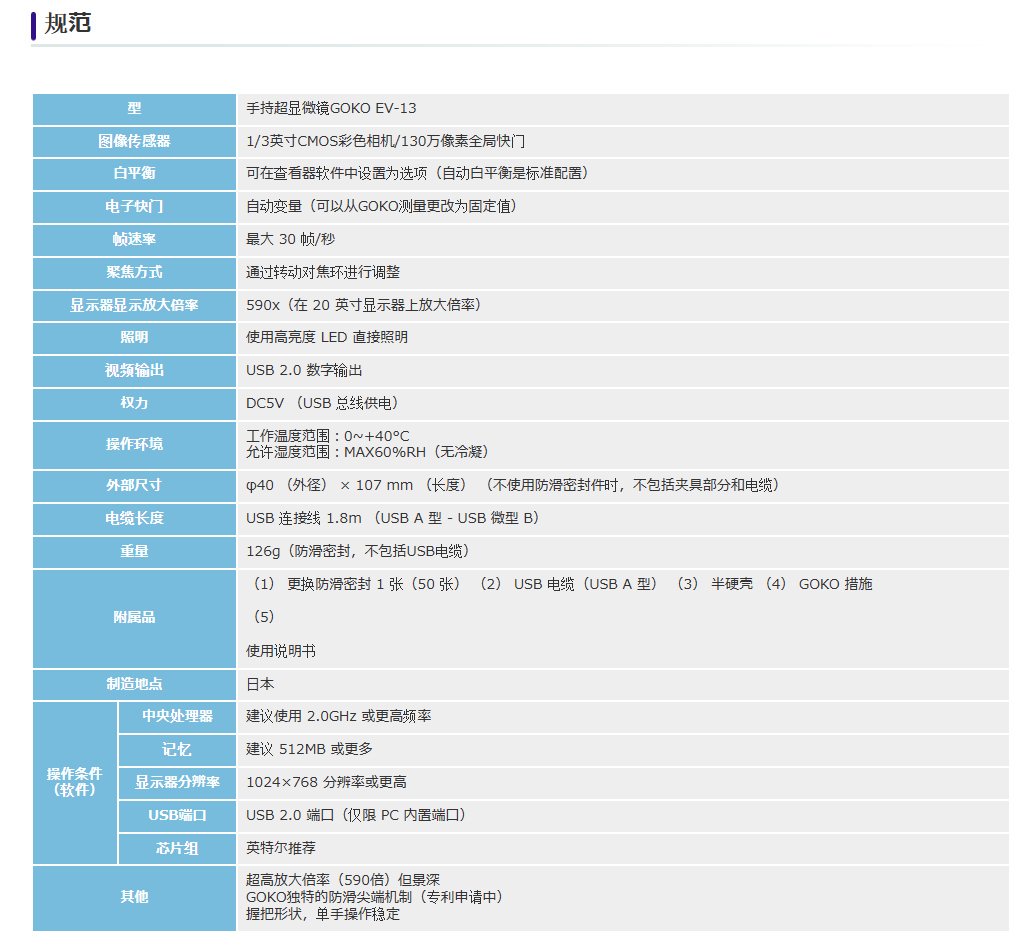
Task: Select the 权力 label cell
Action: coord(134,404)
